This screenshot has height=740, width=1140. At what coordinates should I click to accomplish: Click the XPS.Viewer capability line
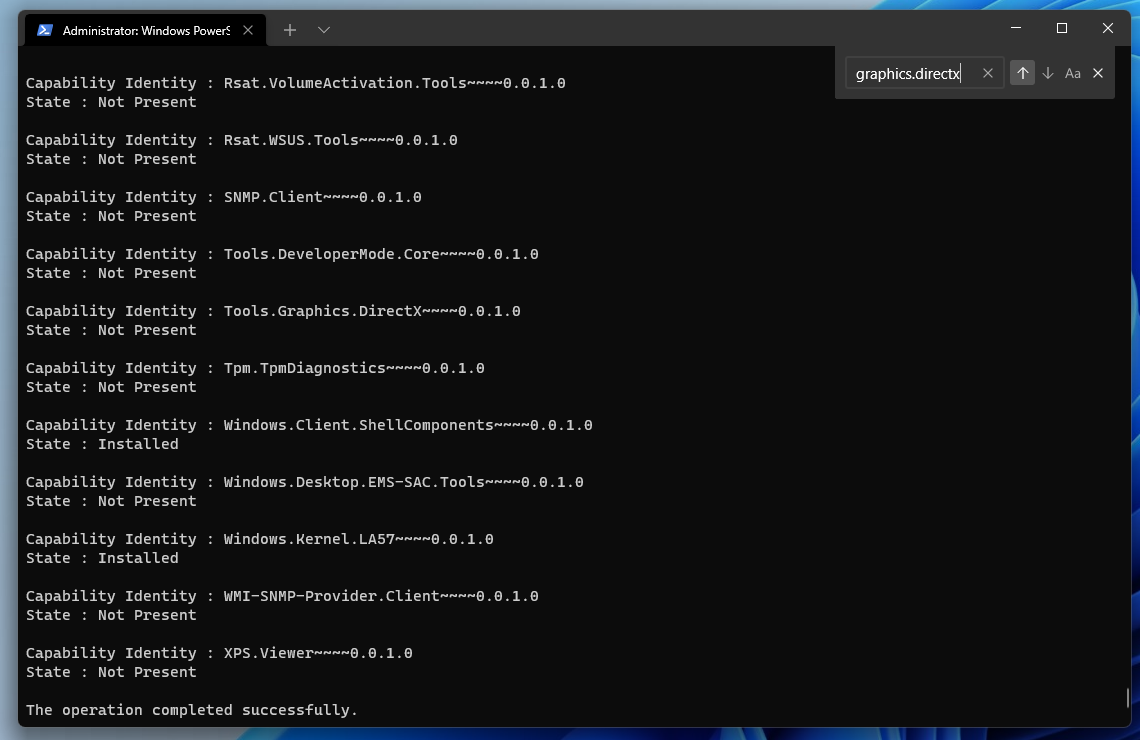point(219,653)
